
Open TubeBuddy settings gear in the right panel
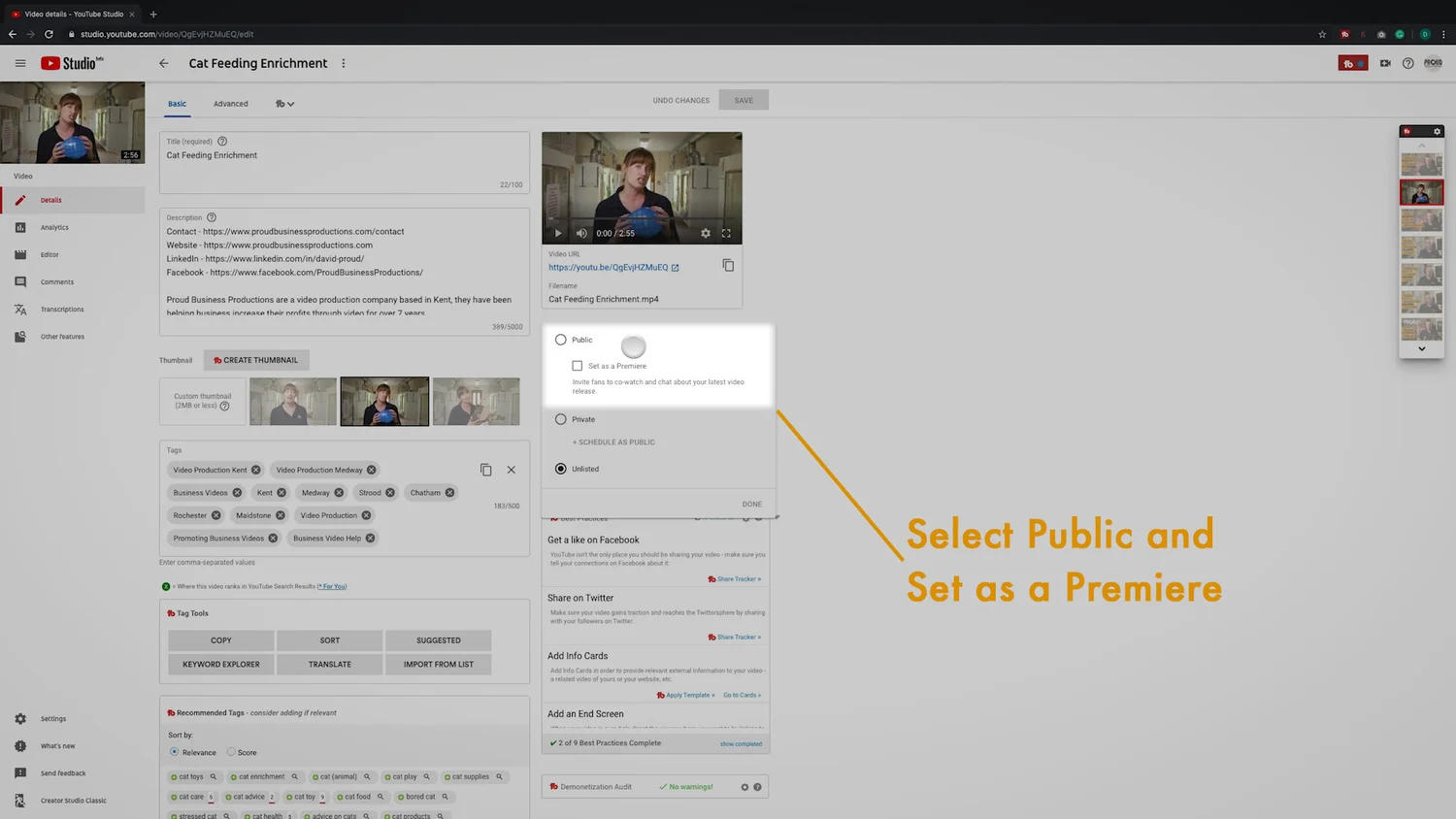[1437, 131]
